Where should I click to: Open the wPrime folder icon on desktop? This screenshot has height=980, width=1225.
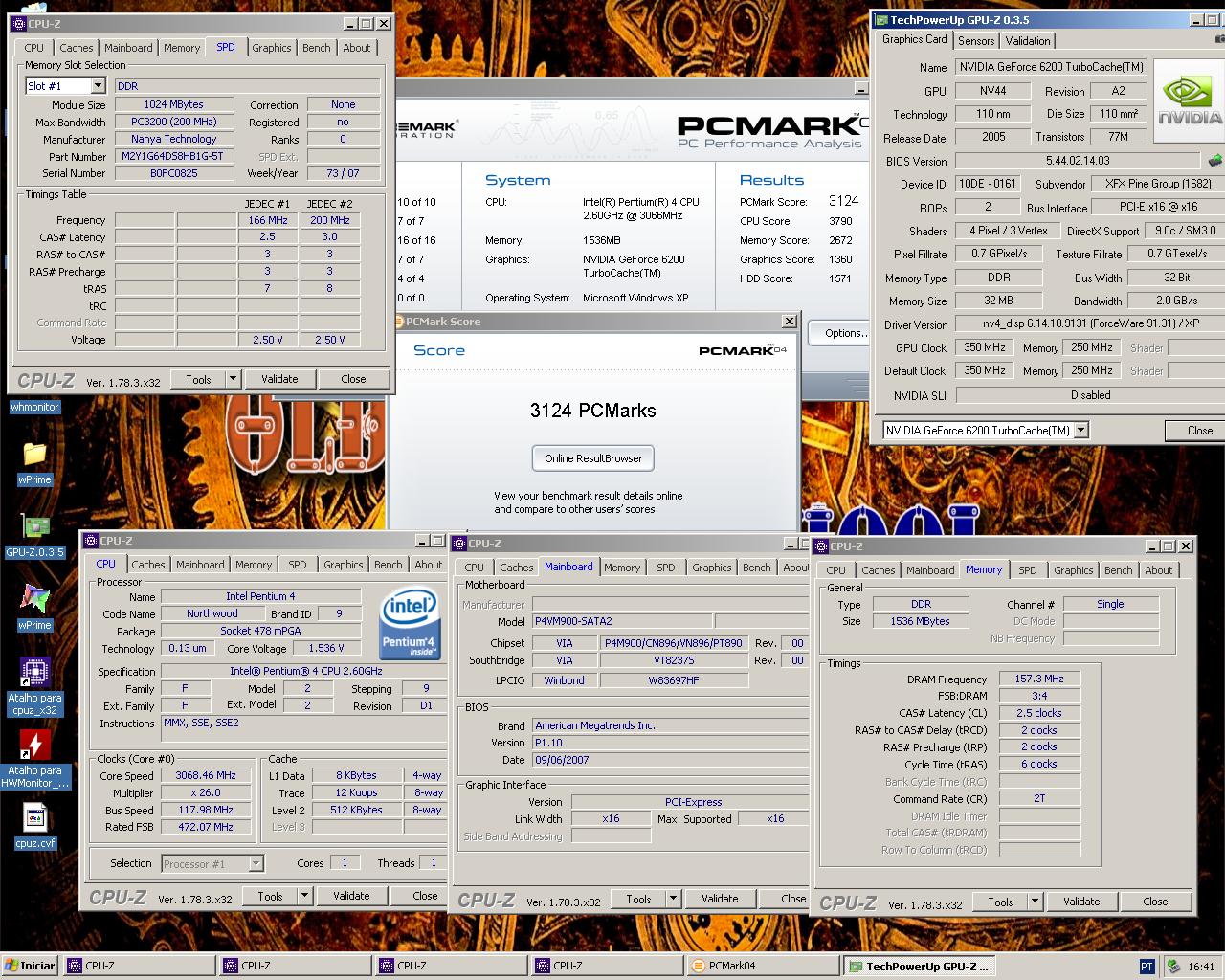[34, 454]
